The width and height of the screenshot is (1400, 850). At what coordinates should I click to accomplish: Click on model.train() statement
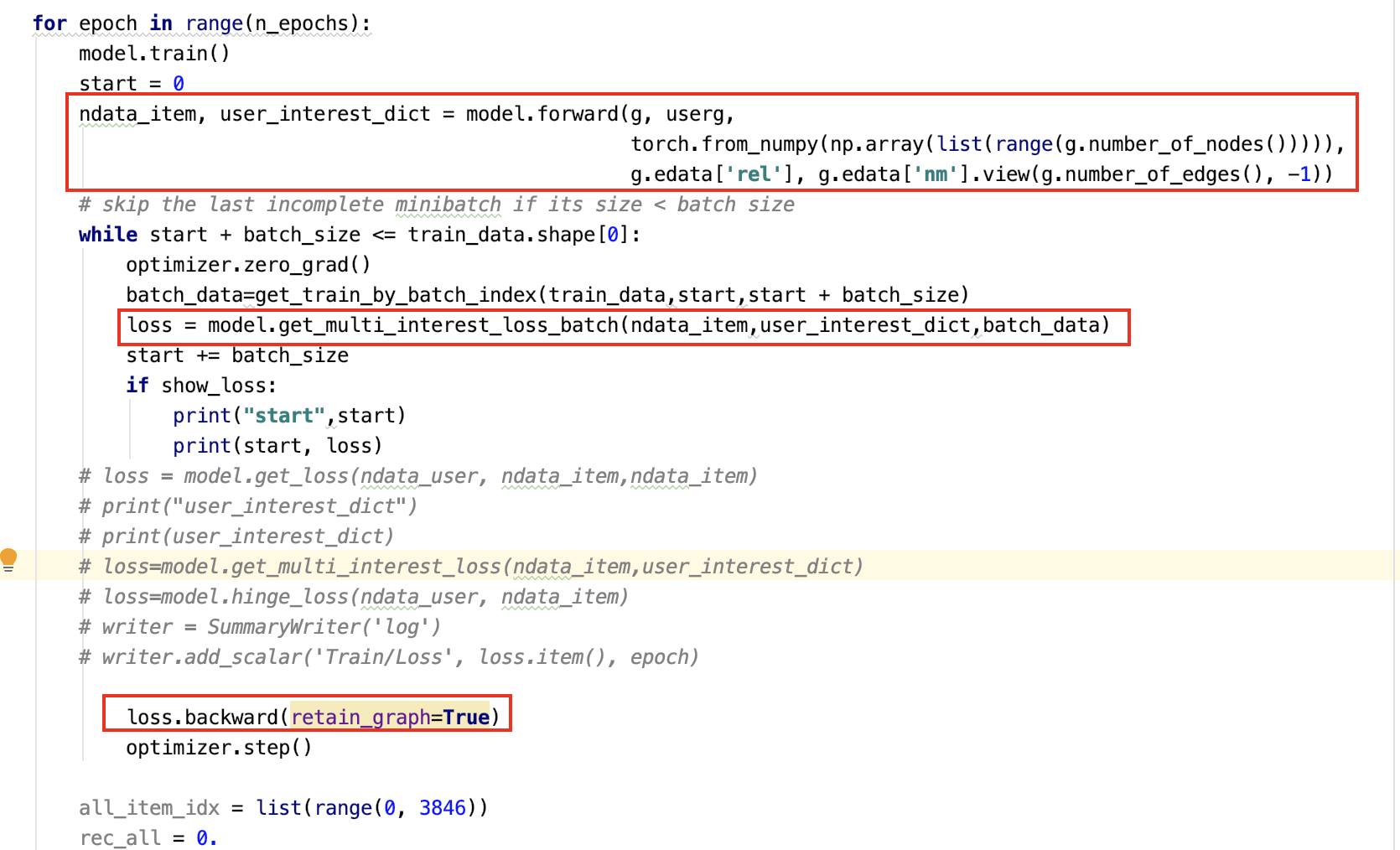click(153, 54)
